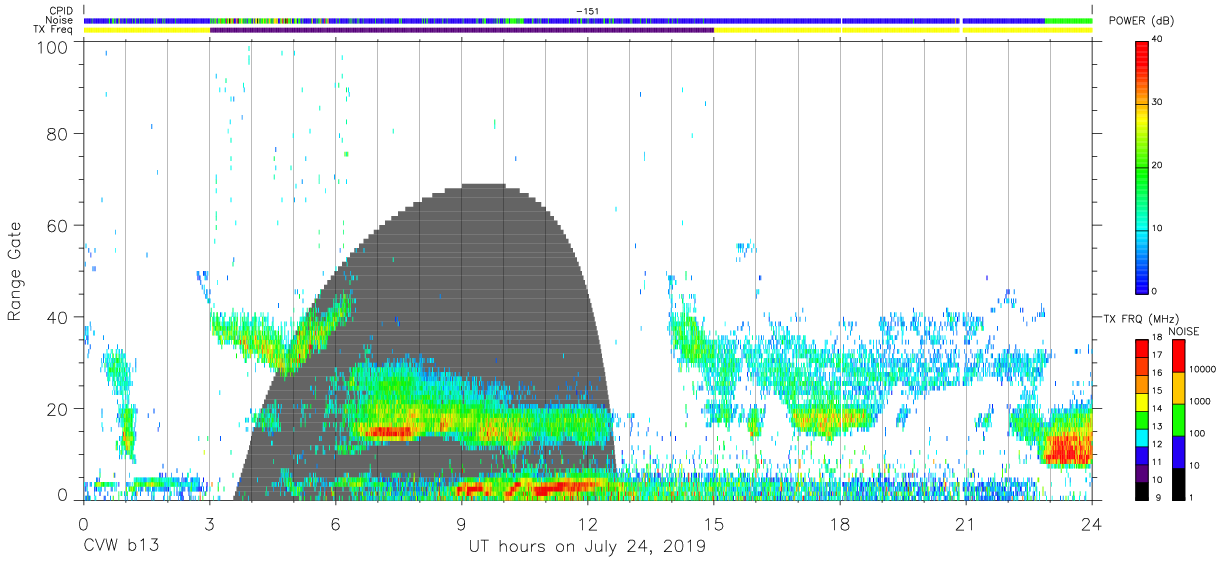The width and height of the screenshot is (1228, 567).
Task: Click the 100 tick on Range Gate axis
Action: point(53,47)
